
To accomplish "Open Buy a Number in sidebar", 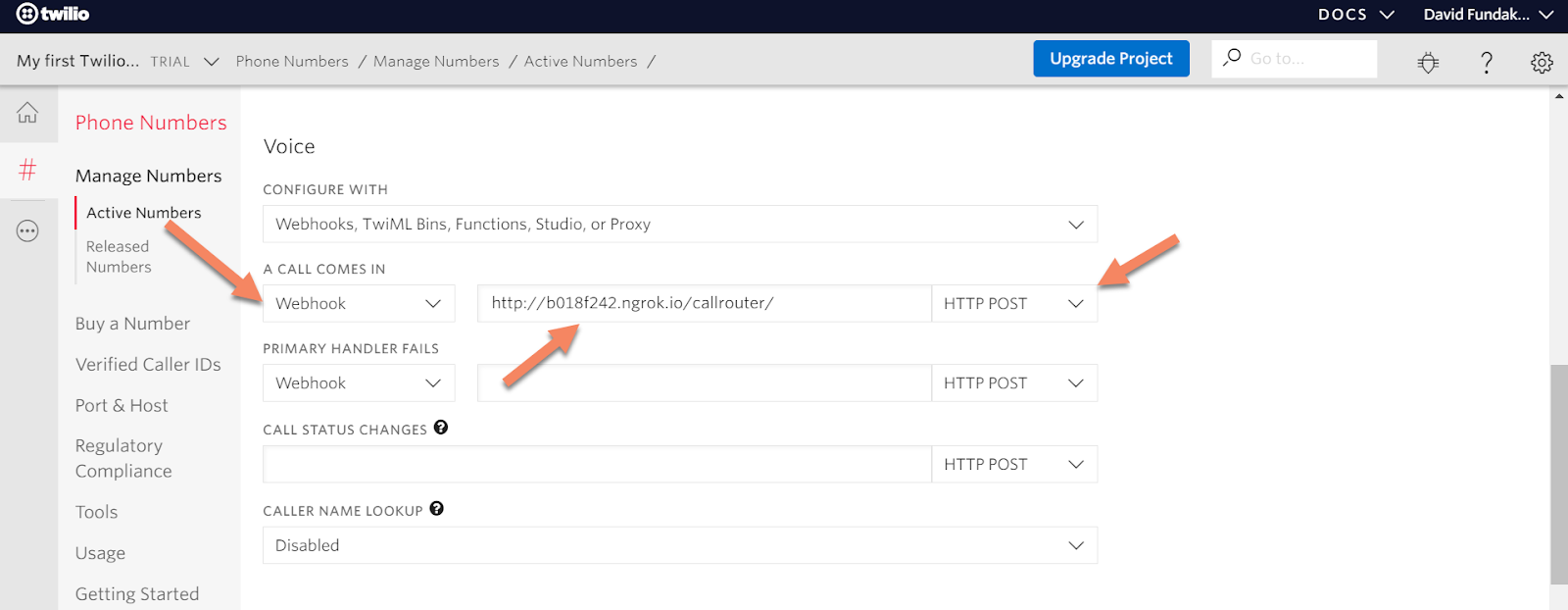I will (132, 324).
